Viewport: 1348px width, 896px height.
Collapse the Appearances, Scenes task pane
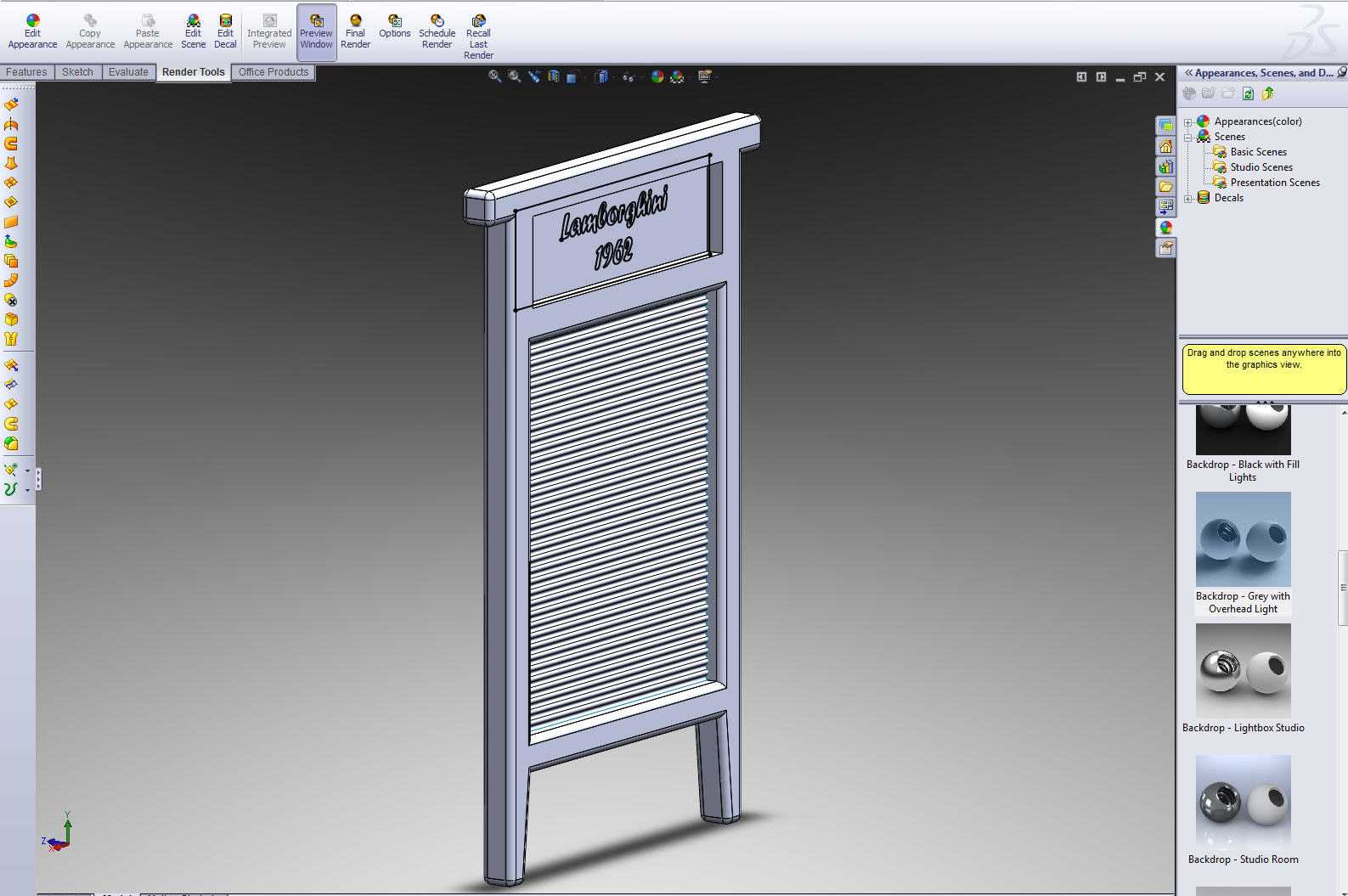pyautogui.click(x=1189, y=73)
